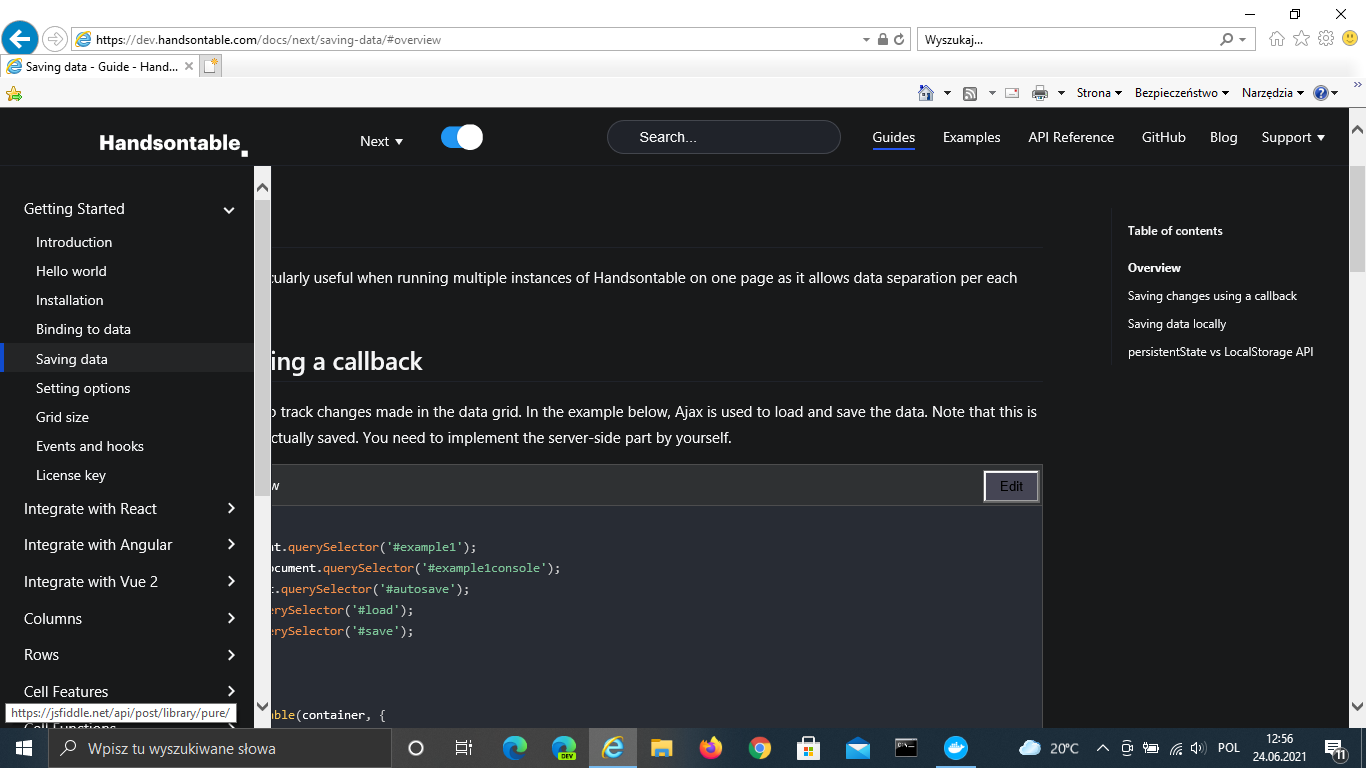
Task: Click the Search field in the header
Action: pos(723,137)
